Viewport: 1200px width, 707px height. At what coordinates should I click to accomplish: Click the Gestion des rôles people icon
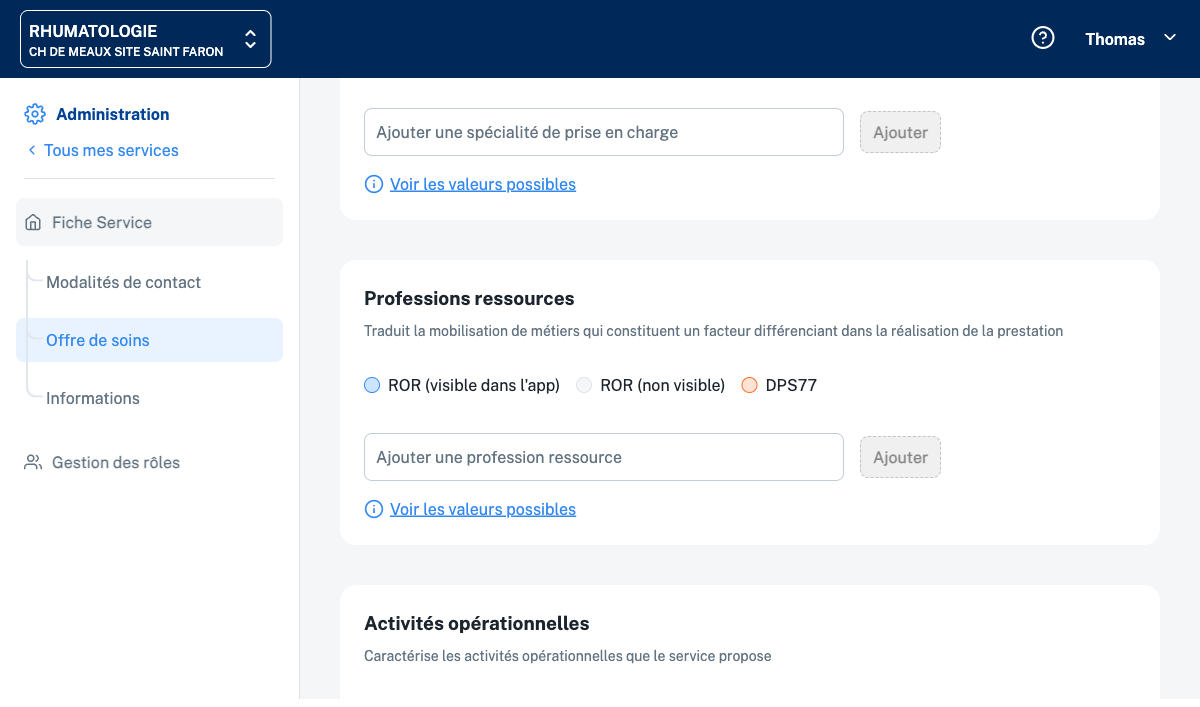(34, 462)
